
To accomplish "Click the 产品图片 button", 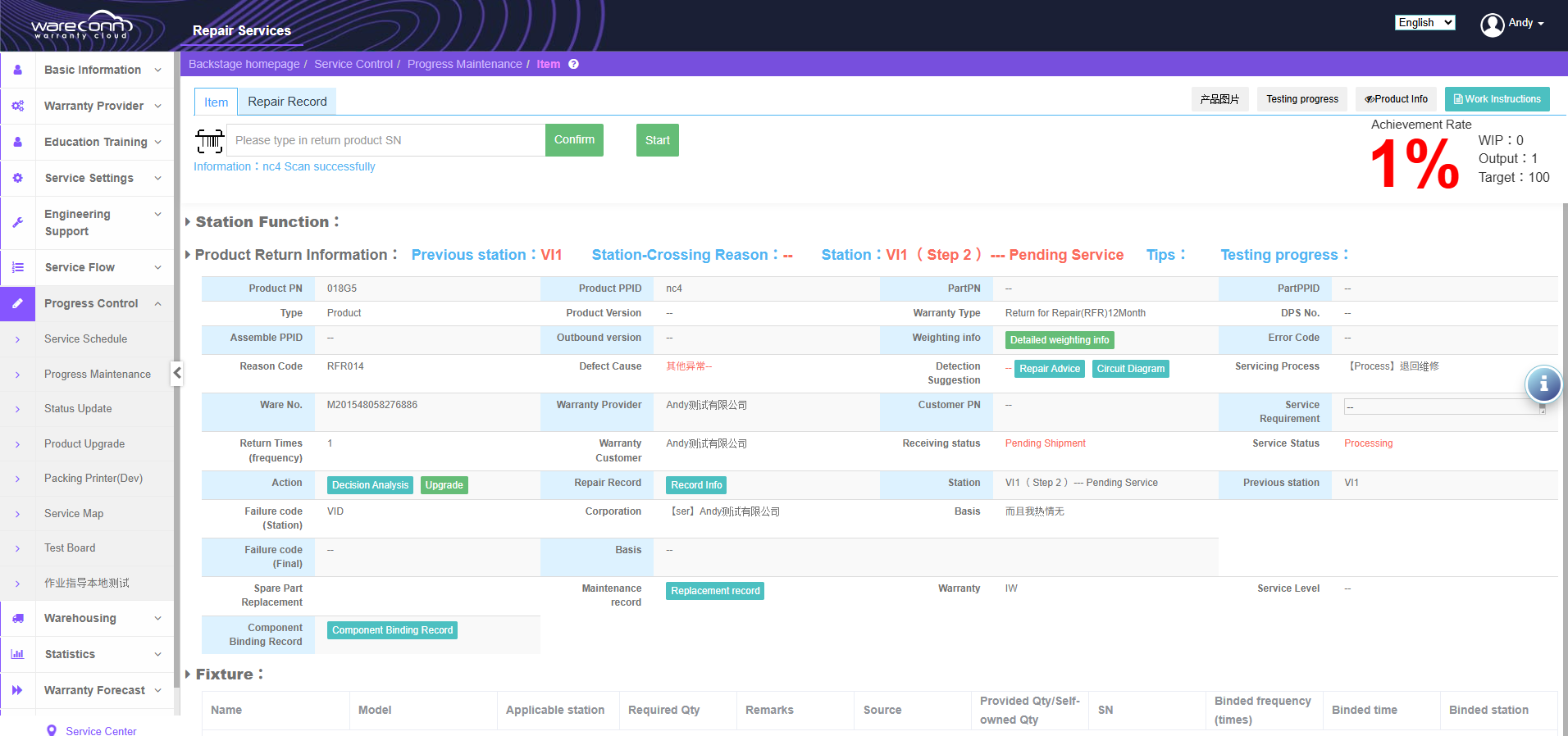I will click(1219, 99).
